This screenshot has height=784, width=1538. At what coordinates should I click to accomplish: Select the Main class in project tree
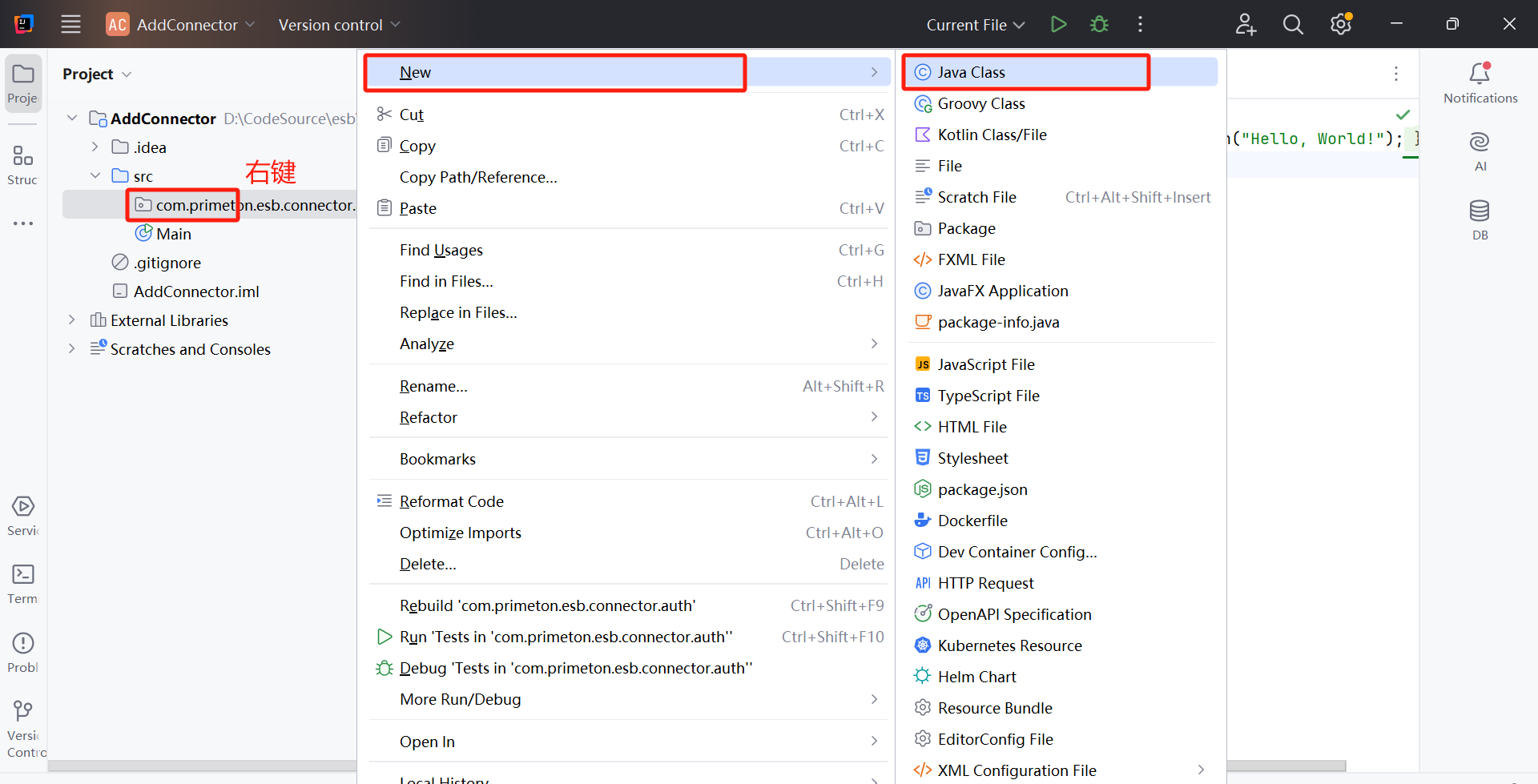click(173, 234)
